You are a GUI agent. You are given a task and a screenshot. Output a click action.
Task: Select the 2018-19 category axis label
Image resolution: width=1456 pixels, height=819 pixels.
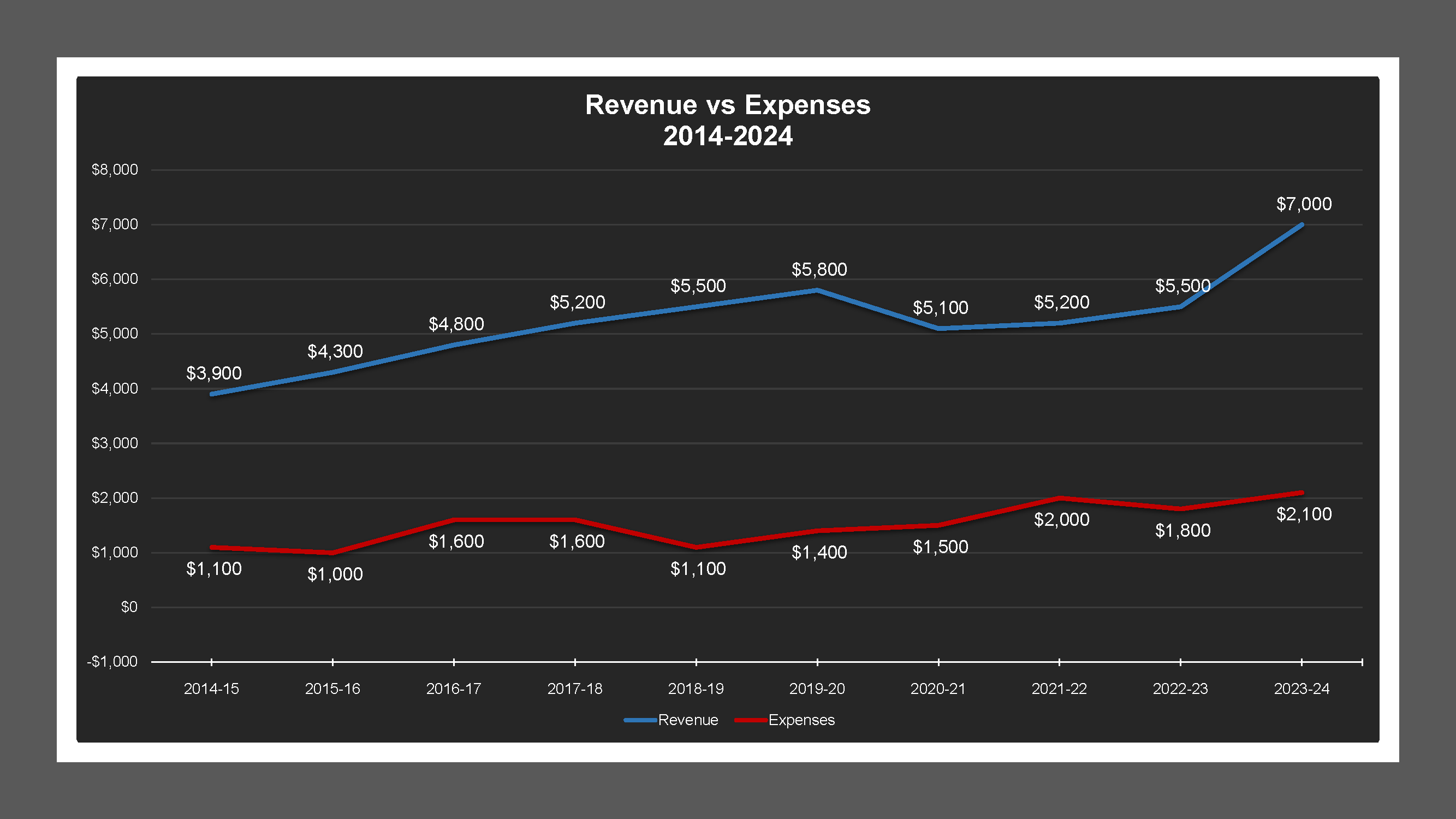tap(696, 689)
